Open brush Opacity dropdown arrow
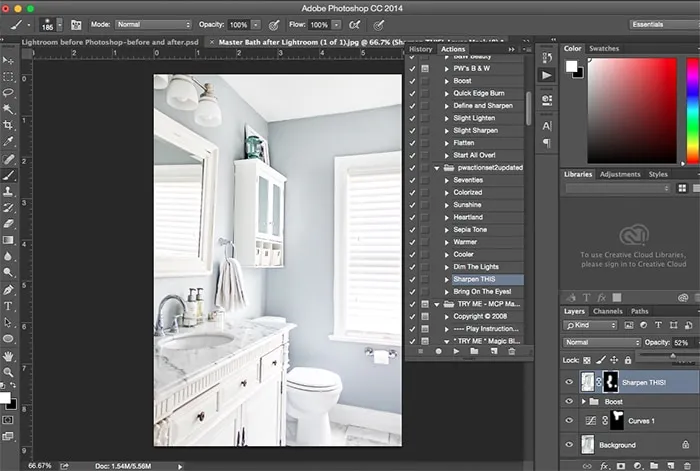700x471 pixels. [x=256, y=25]
